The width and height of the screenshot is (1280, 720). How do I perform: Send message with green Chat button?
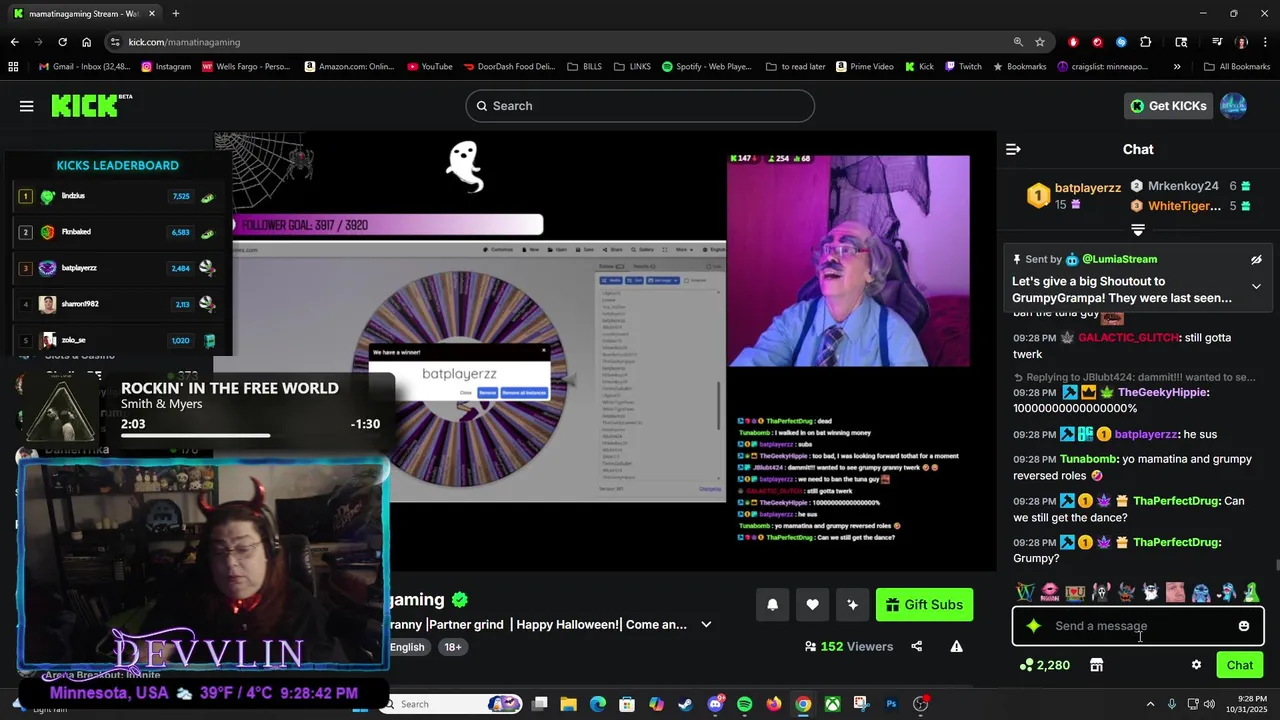[x=1240, y=665]
